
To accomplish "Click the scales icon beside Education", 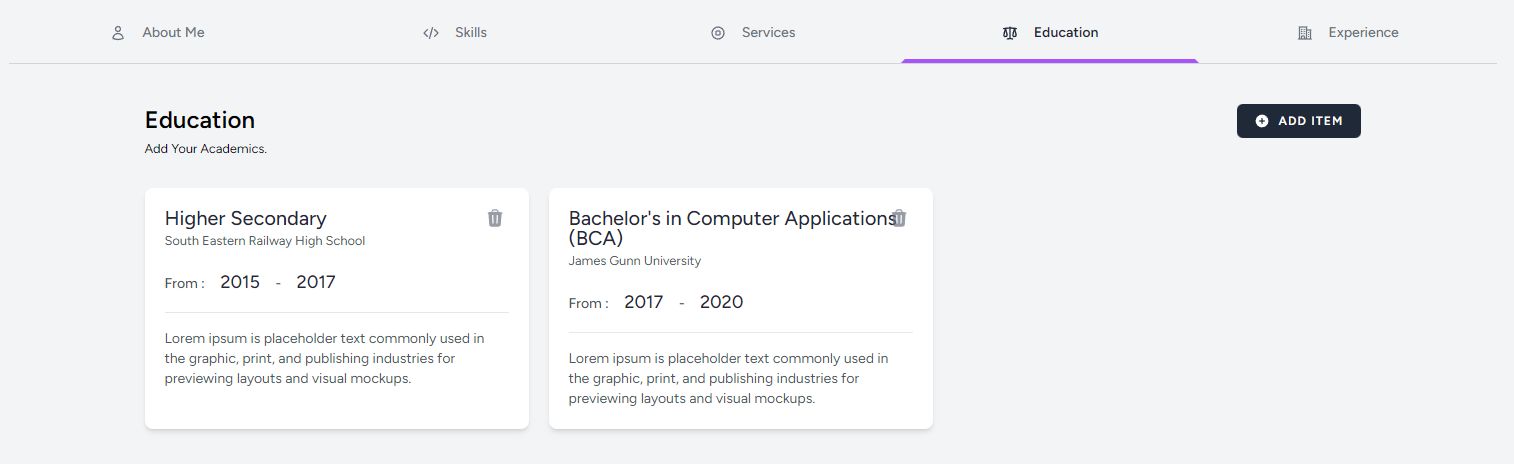I will 1009,33.
